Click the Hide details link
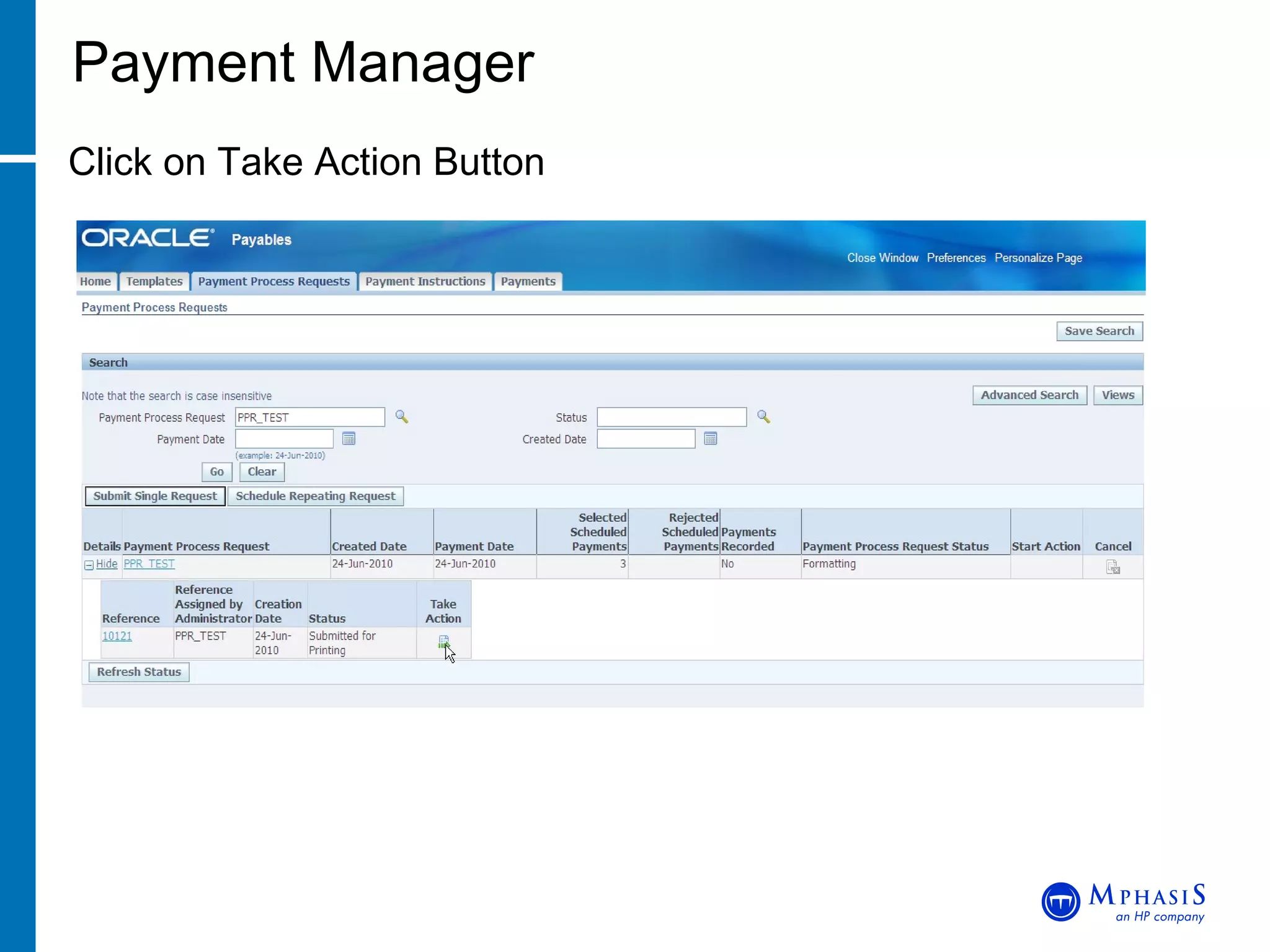1270x952 pixels. (x=107, y=564)
